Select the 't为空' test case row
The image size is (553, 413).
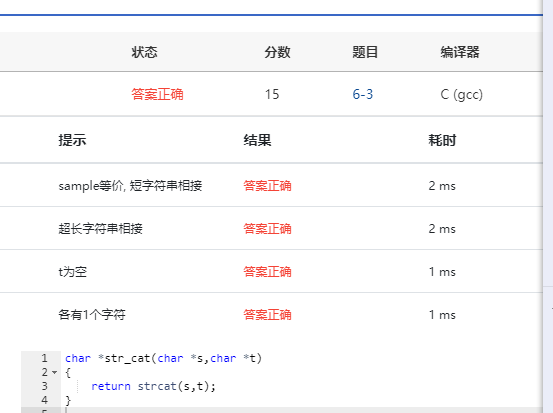(x=271, y=271)
